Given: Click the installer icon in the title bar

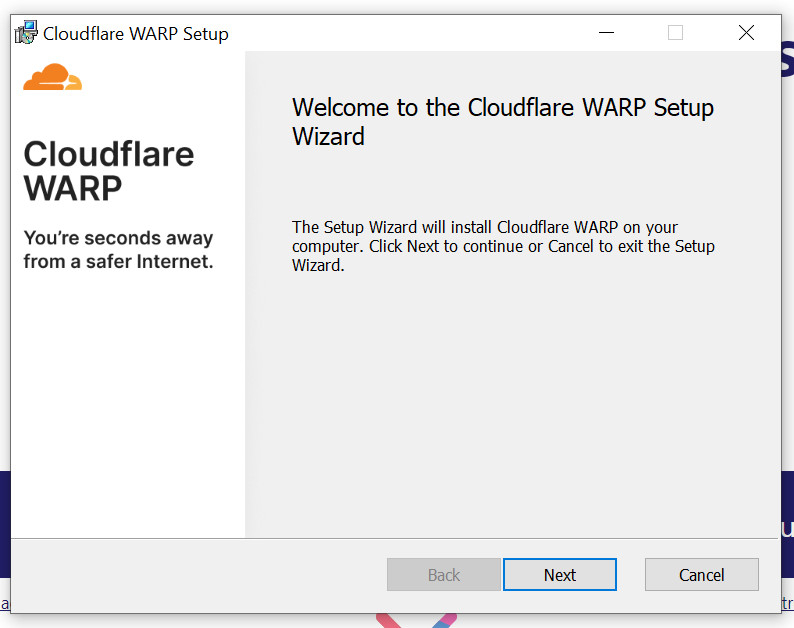Looking at the screenshot, I should [x=26, y=33].
